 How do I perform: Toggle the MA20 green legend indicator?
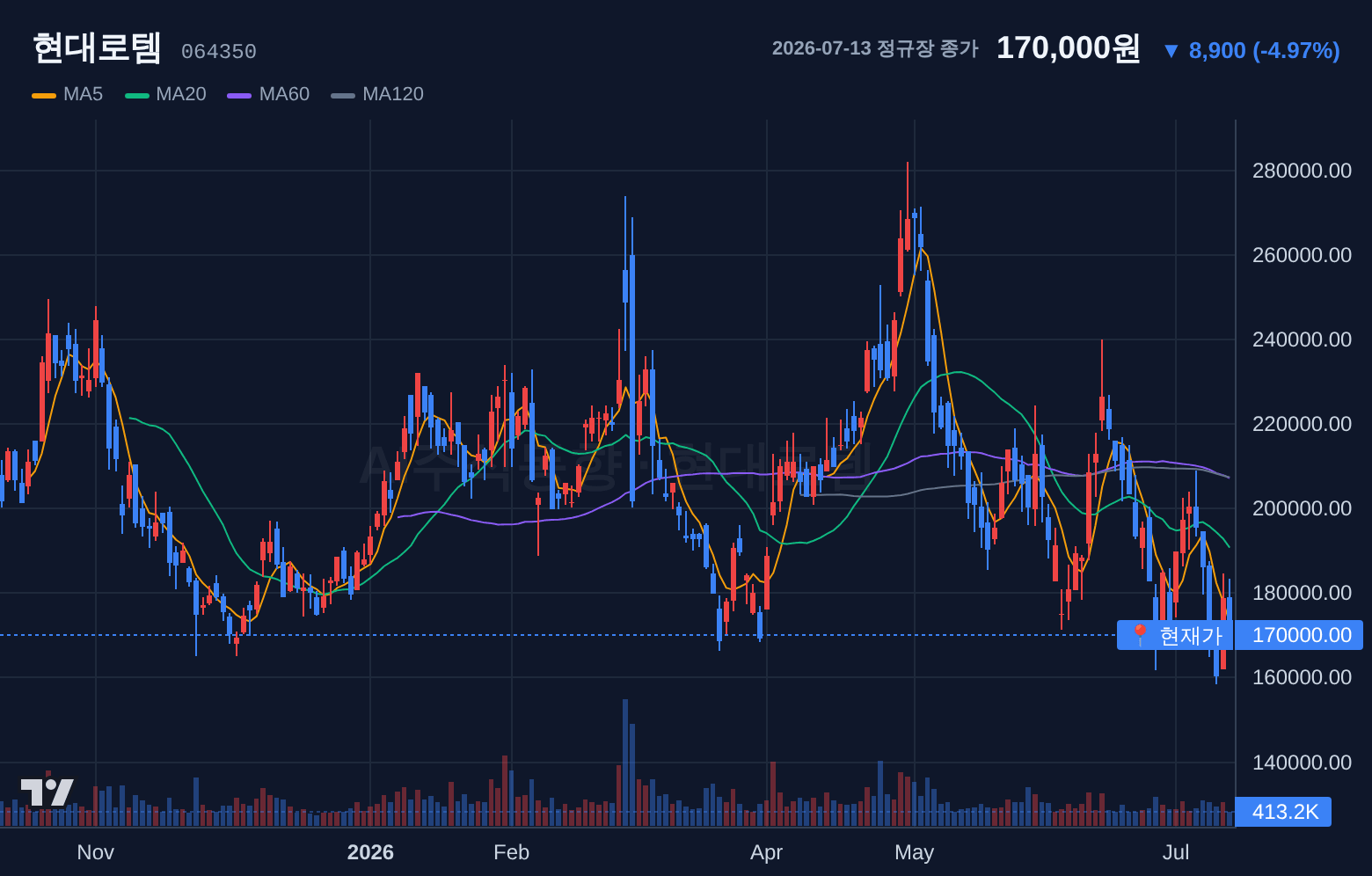pyautogui.click(x=137, y=95)
